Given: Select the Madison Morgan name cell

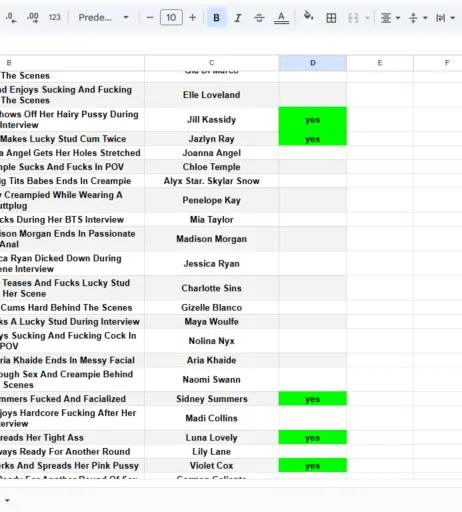Looking at the screenshot, I should click(x=212, y=239).
